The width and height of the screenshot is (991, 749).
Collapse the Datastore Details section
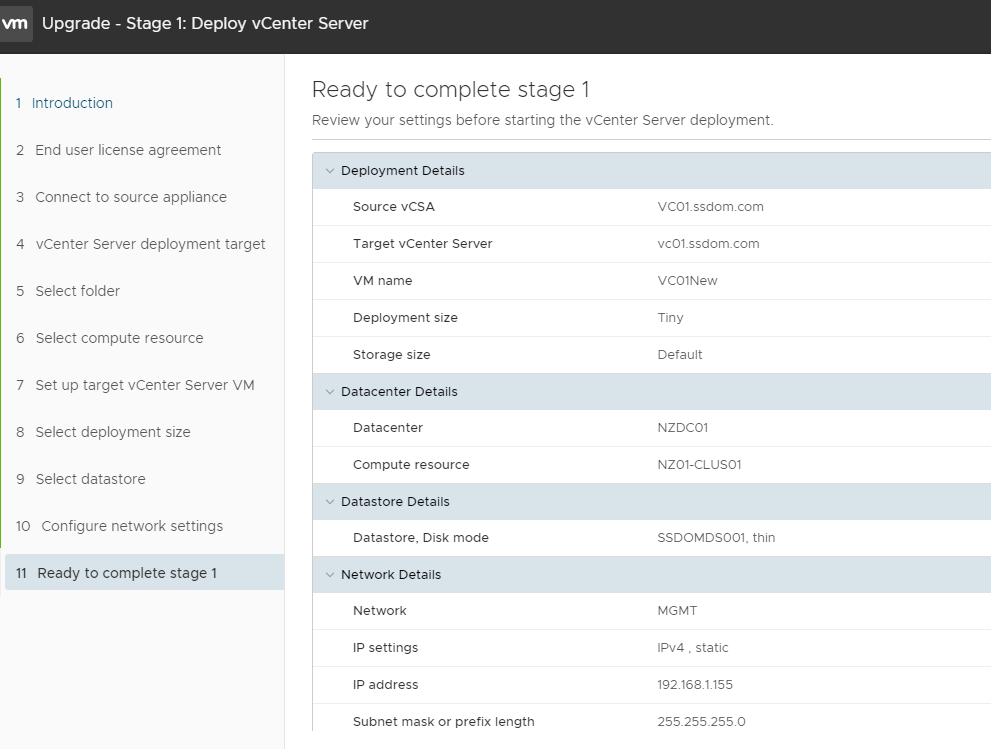329,502
